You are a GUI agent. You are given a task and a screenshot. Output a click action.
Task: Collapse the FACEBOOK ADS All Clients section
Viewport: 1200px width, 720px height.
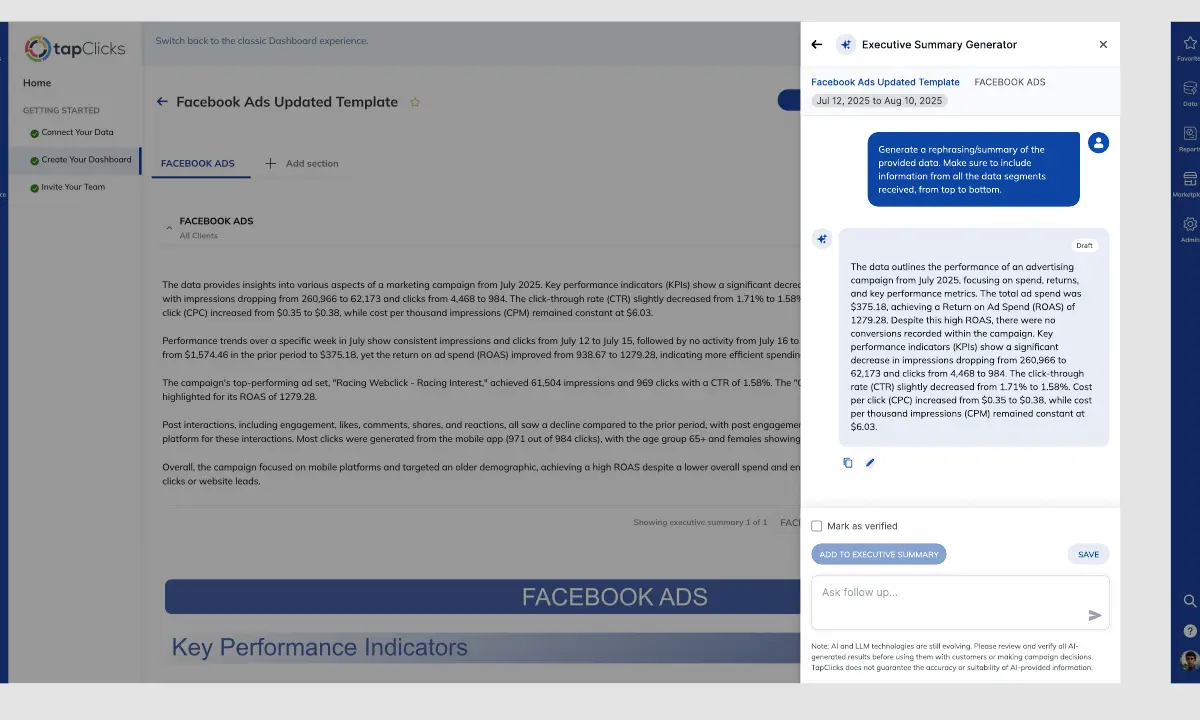click(x=168, y=228)
